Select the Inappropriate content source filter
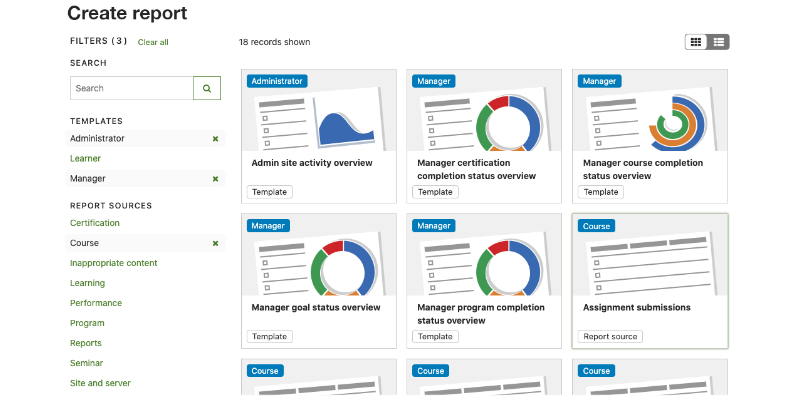The width and height of the screenshot is (800, 400). pyautogui.click(x=114, y=263)
